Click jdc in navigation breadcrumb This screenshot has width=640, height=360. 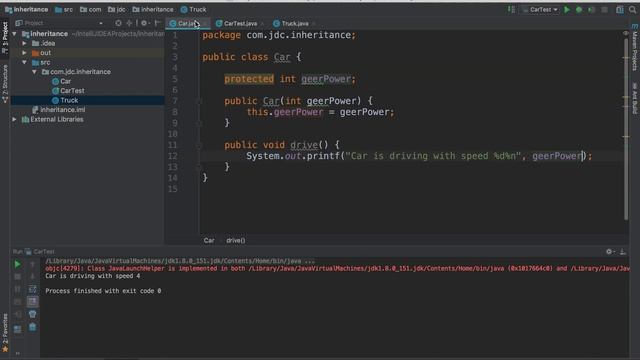[117, 9]
